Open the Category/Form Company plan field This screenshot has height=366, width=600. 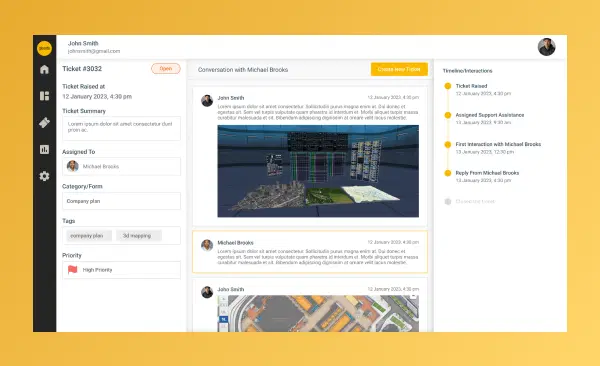pos(121,201)
